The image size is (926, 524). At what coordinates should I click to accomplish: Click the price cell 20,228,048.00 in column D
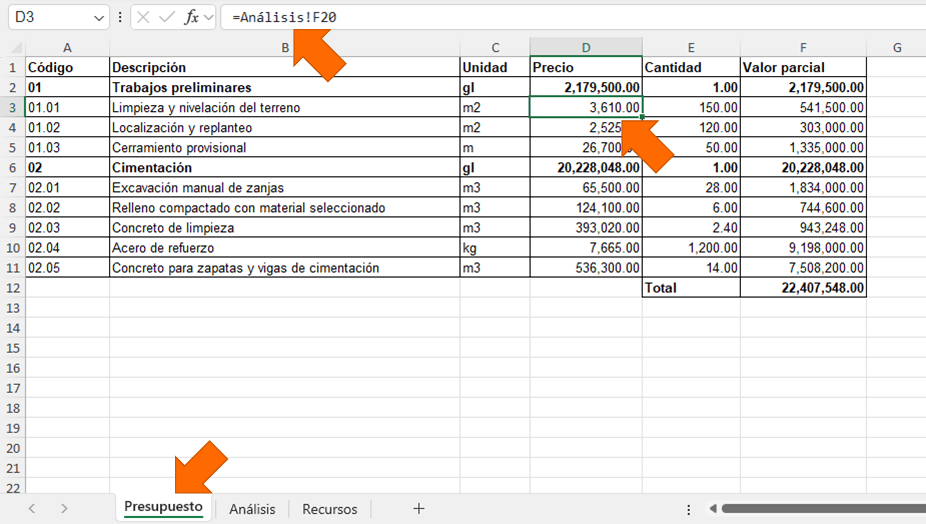coord(586,168)
